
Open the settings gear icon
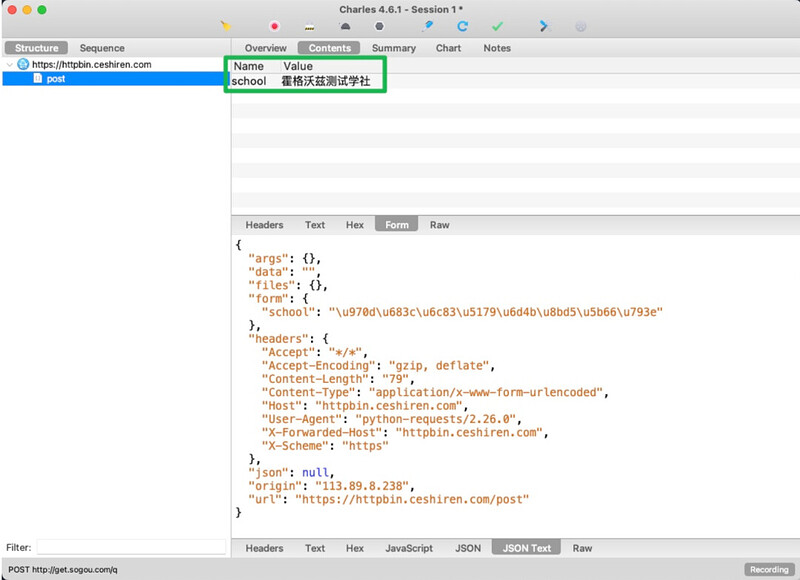[x=581, y=26]
